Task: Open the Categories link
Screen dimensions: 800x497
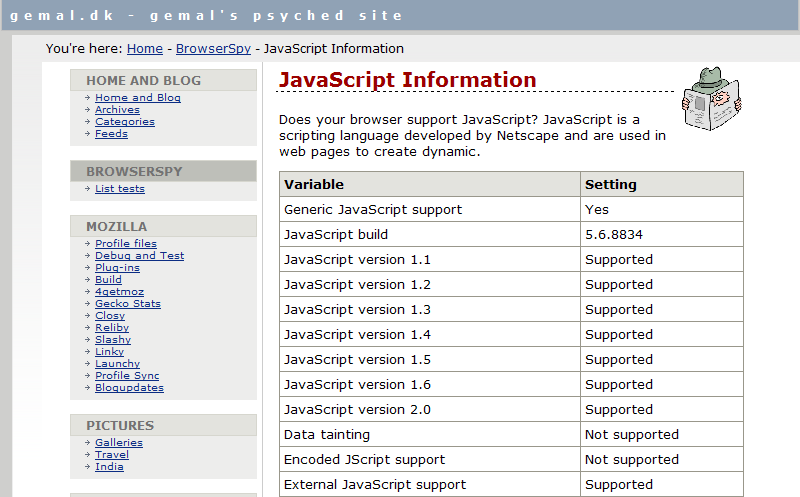Action: pos(125,121)
